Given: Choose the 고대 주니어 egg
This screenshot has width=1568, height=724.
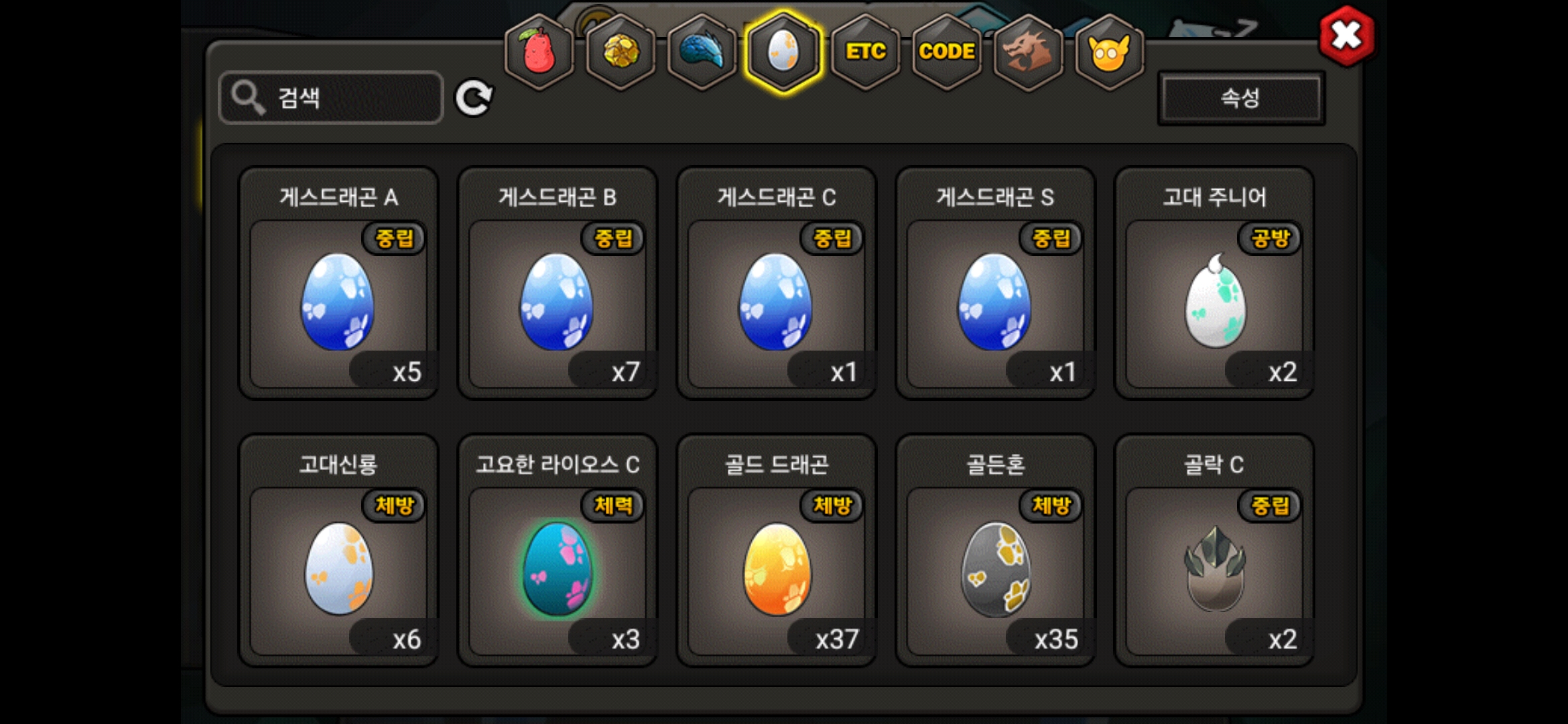Looking at the screenshot, I should tap(1214, 283).
